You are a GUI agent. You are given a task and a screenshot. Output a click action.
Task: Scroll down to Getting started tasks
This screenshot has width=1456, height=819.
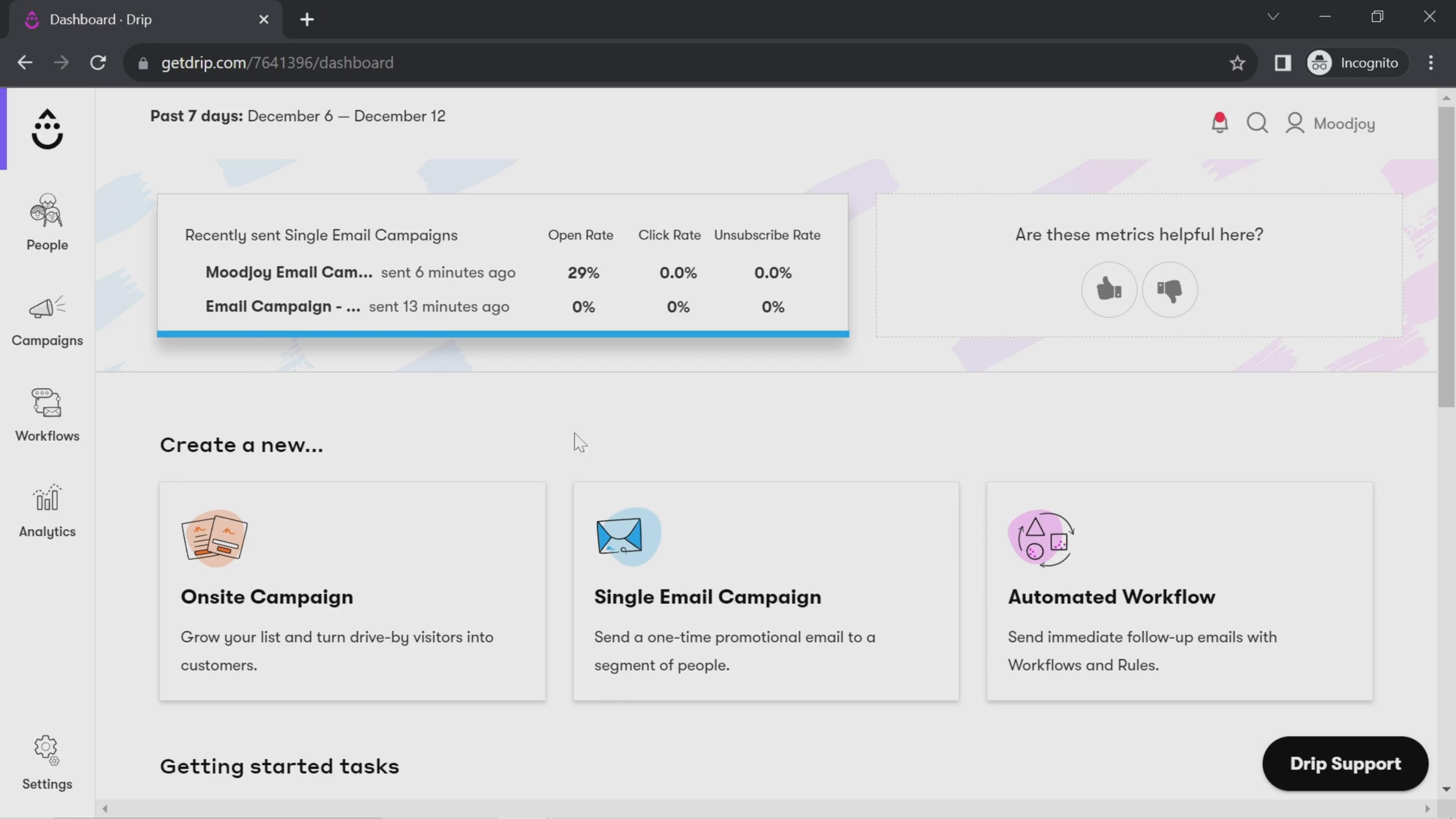click(280, 766)
